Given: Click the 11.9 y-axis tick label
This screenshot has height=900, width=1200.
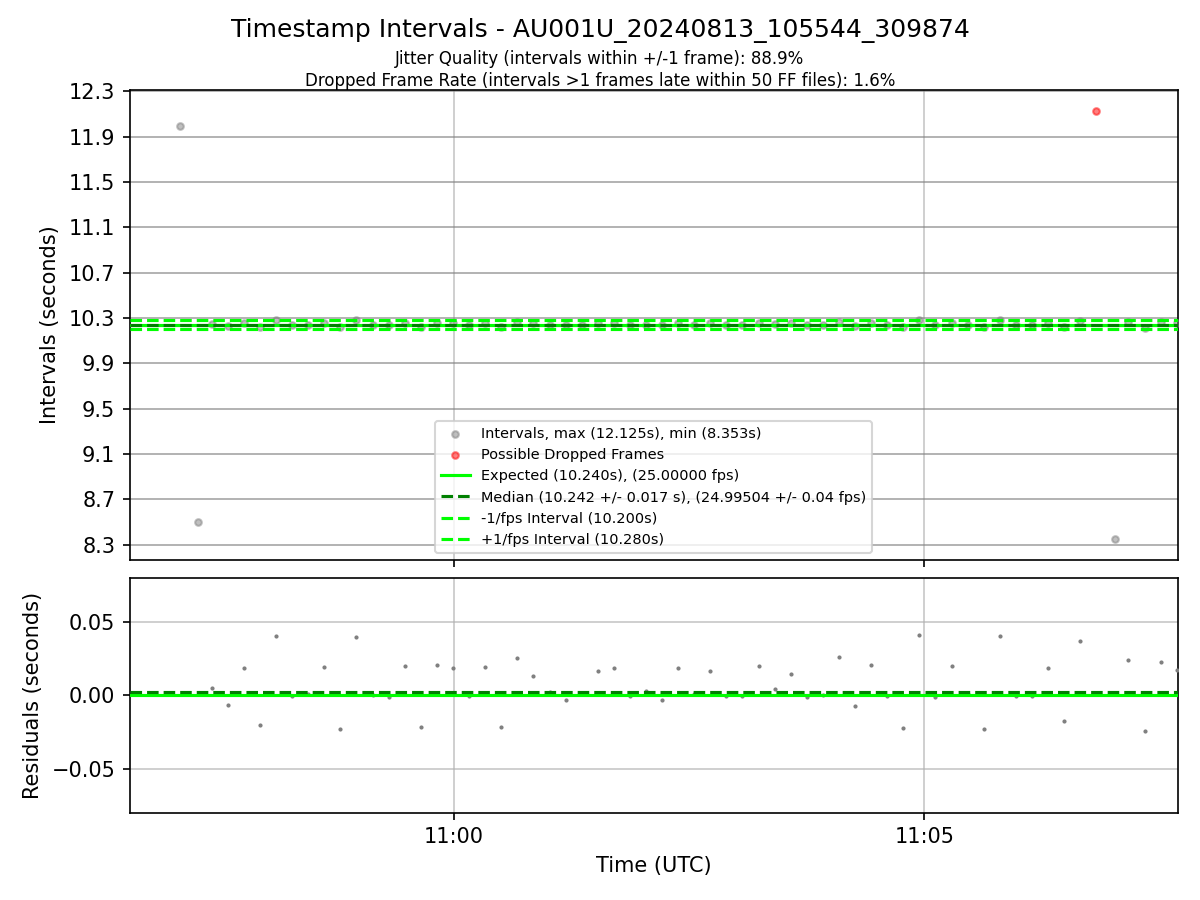Looking at the screenshot, I should click(92, 137).
